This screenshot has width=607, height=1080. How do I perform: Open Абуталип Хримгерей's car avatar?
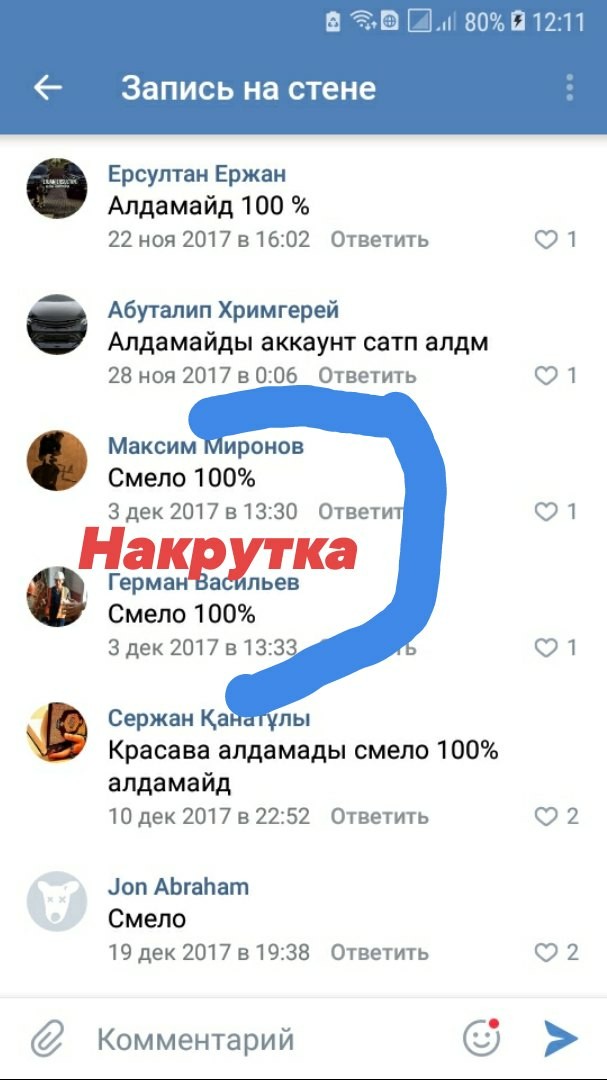coord(56,324)
